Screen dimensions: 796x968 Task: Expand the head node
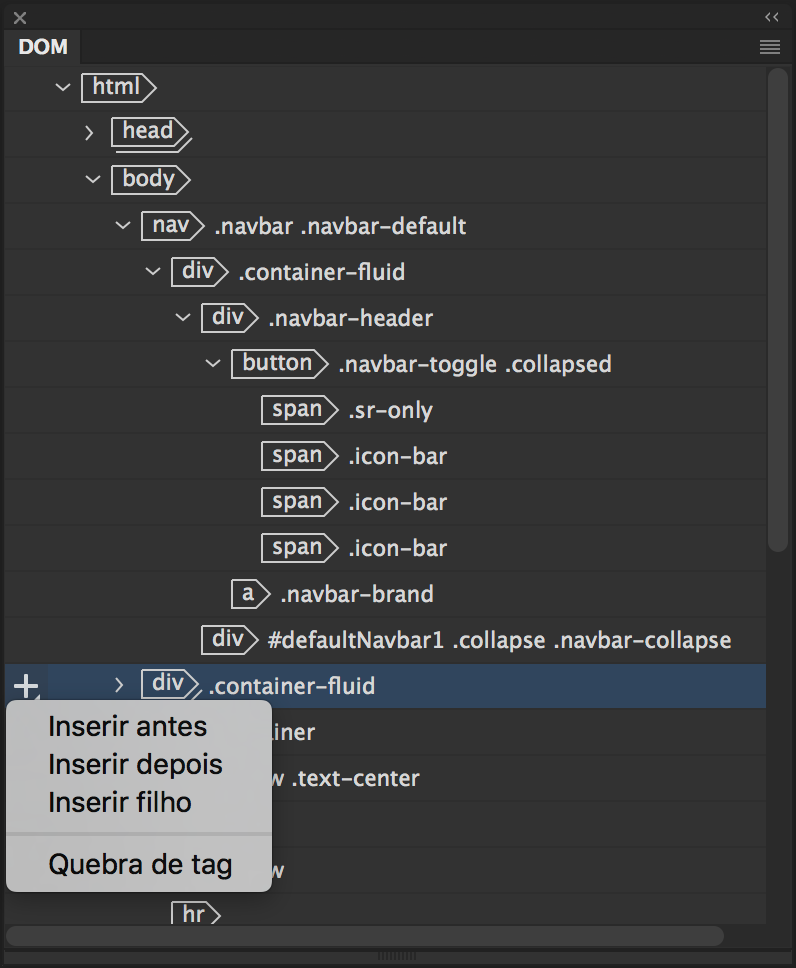pyautogui.click(x=89, y=132)
